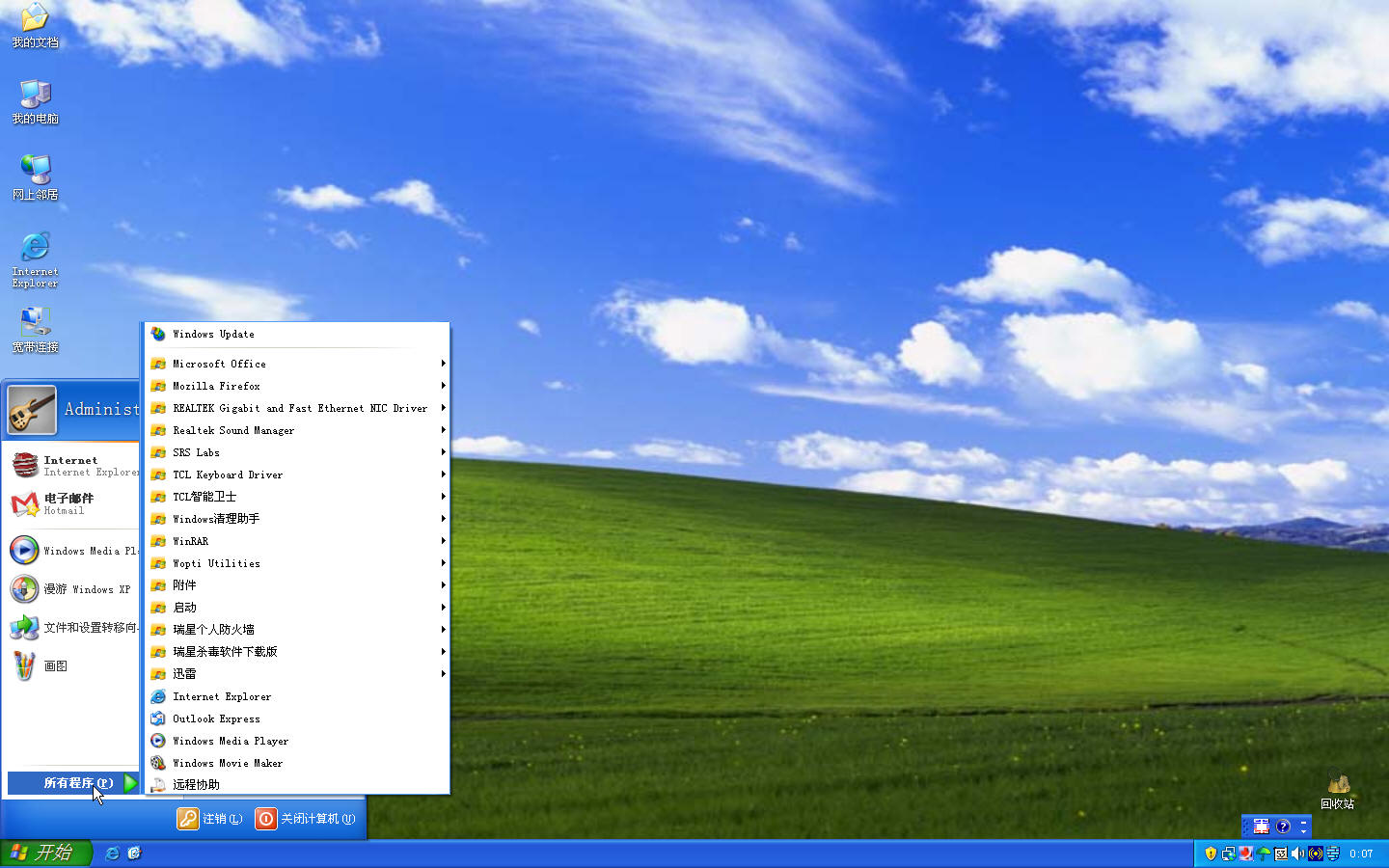1389x868 pixels.
Task: Open 文件和设置转移向导 wizard
Action: click(73, 628)
